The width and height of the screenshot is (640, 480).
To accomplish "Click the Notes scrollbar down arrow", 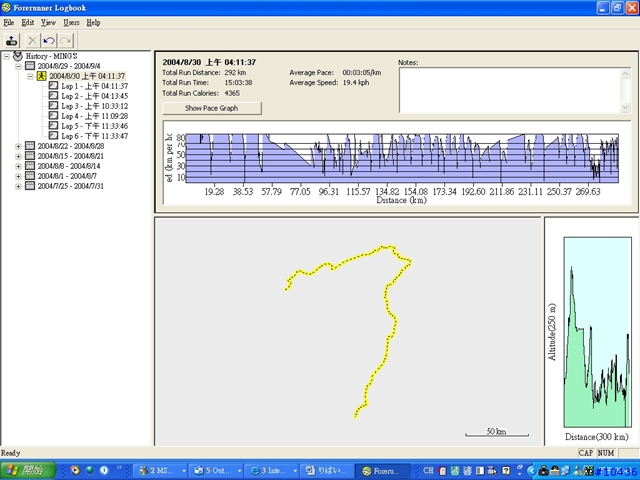I will (625, 107).
